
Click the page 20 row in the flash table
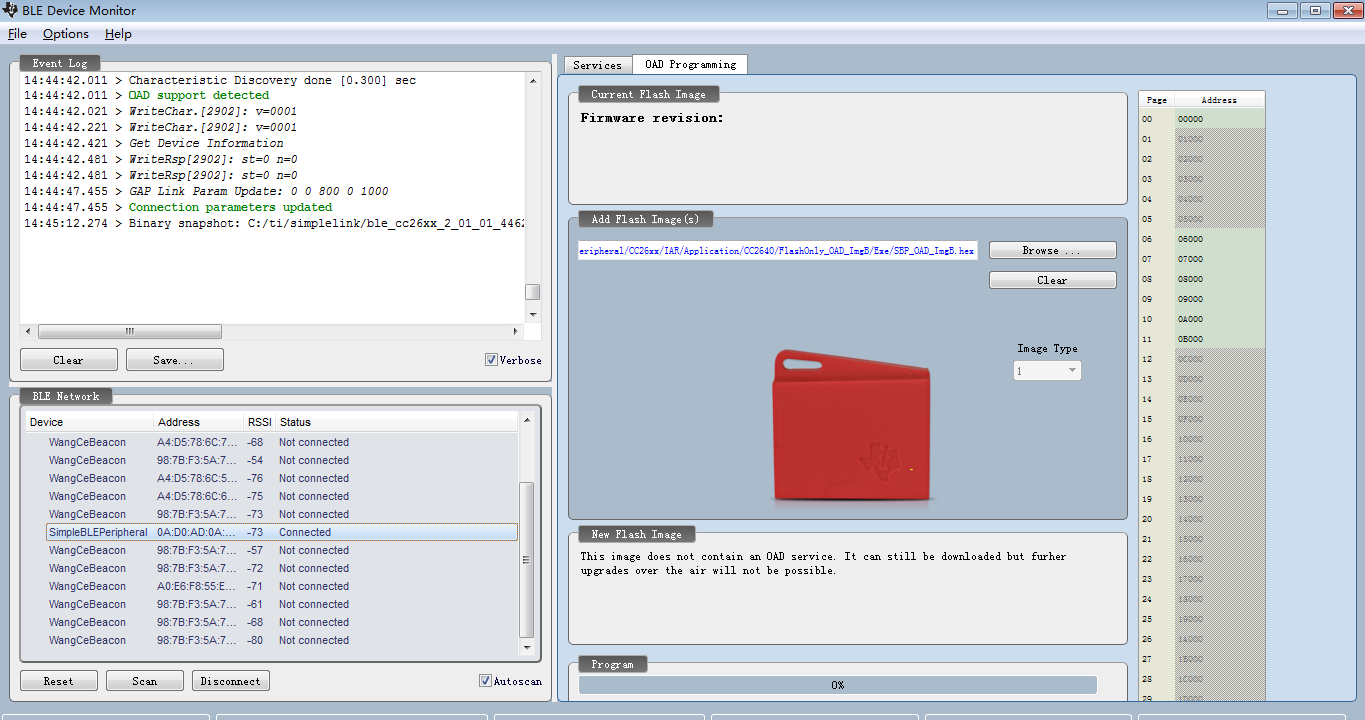(1202, 519)
